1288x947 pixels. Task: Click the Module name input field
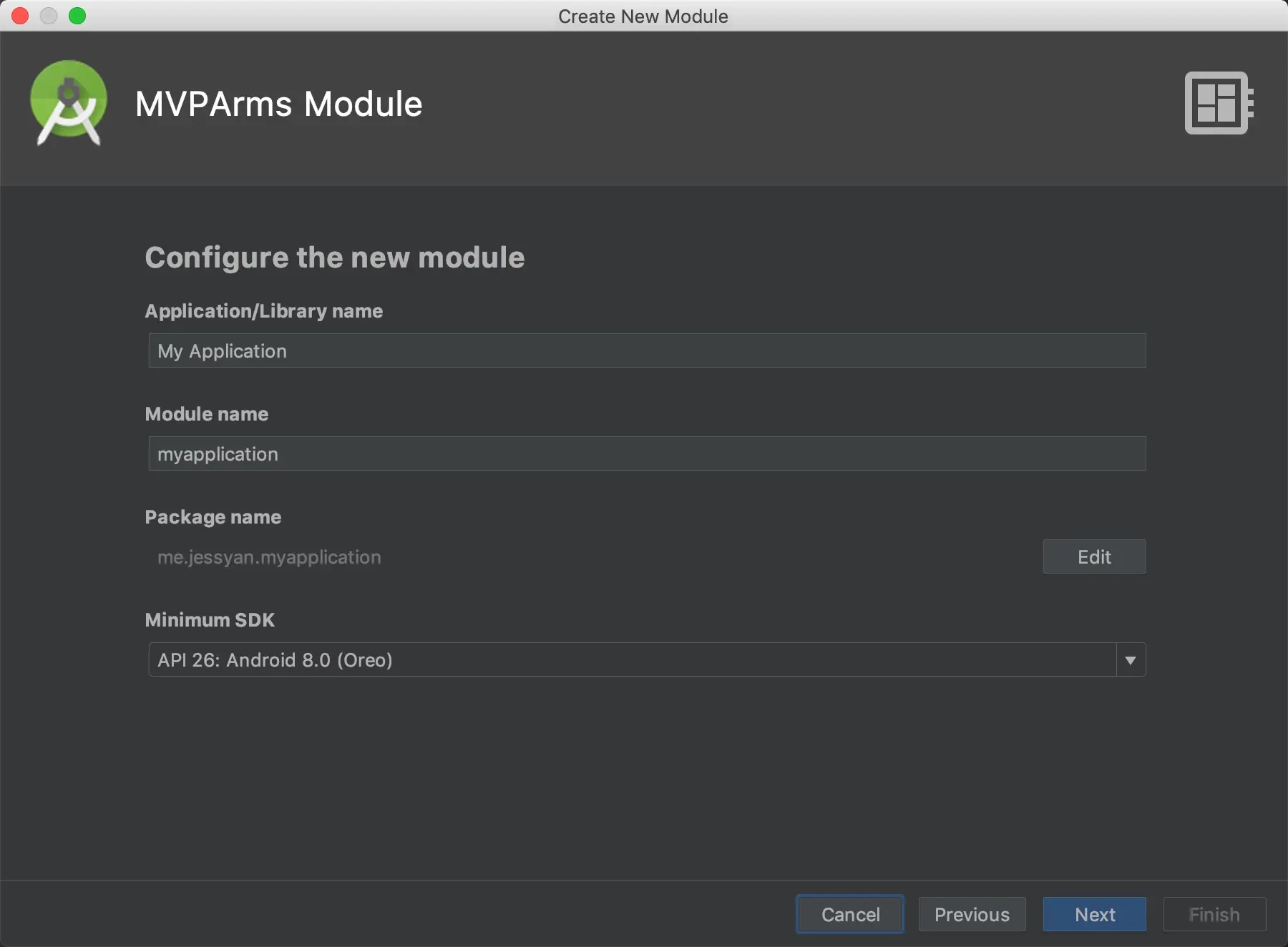click(x=647, y=453)
